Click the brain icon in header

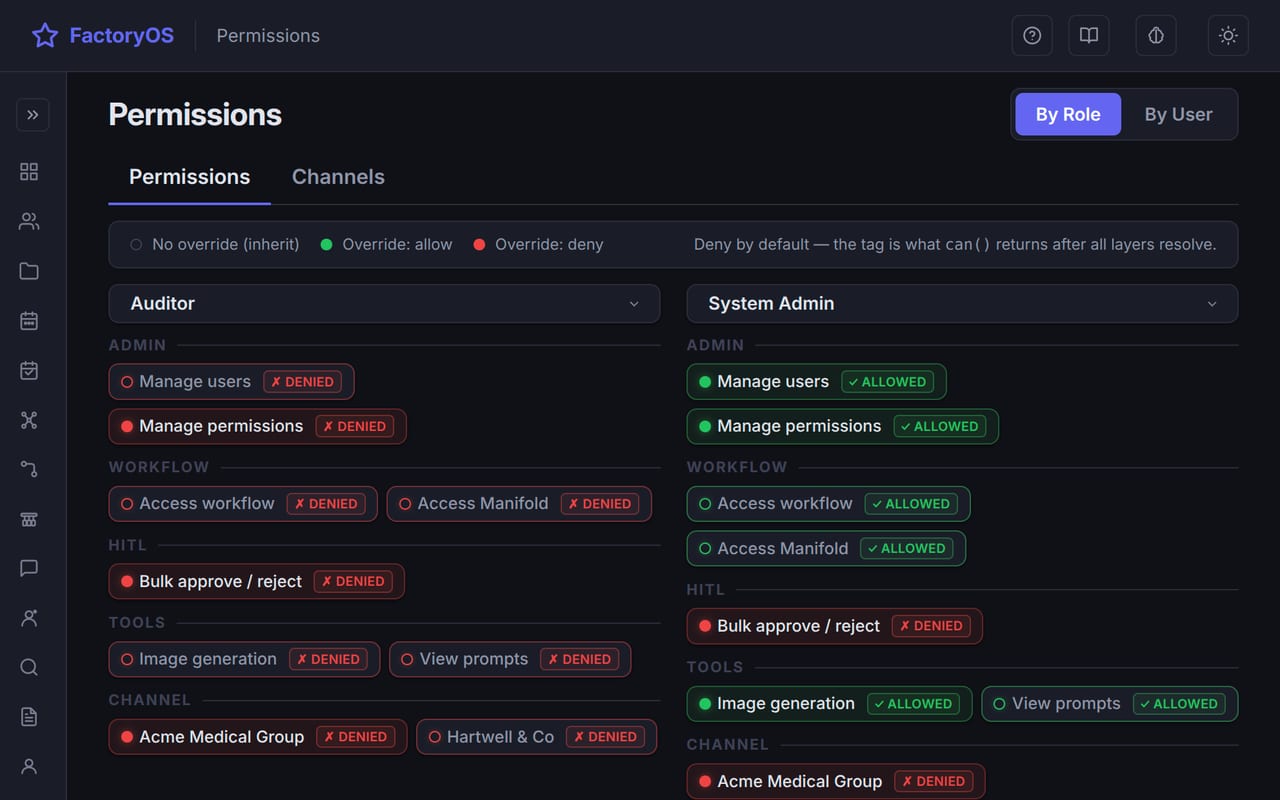pyautogui.click(x=1156, y=36)
